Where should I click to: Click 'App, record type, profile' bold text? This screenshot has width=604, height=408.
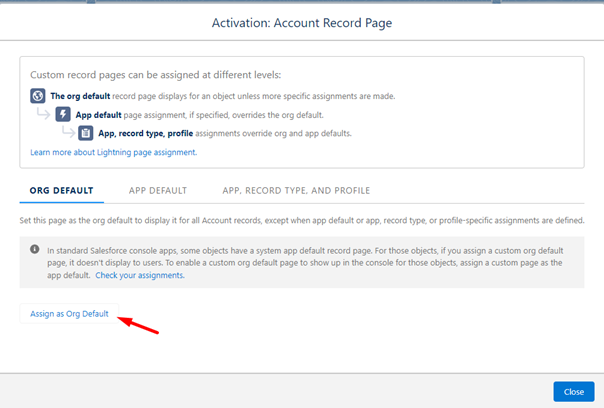tap(146, 133)
